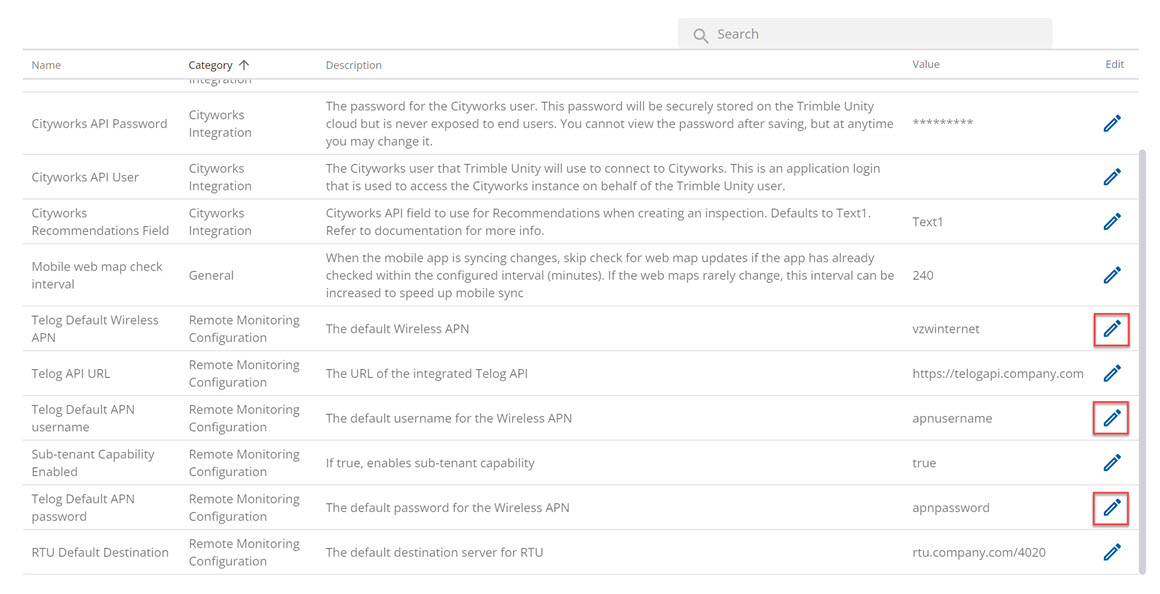
Task: Edit Telog Default APN password
Action: coord(1112,508)
